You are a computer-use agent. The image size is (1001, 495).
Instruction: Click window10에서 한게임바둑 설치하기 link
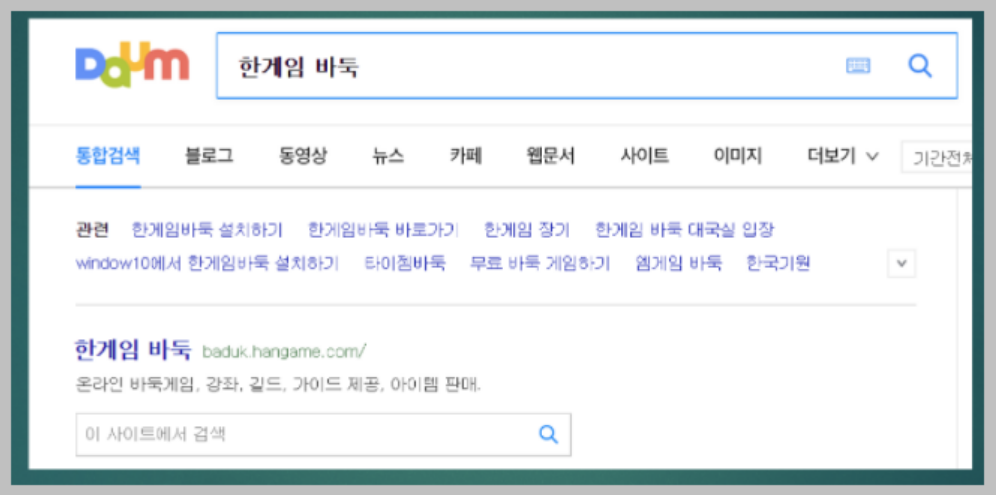(207, 263)
